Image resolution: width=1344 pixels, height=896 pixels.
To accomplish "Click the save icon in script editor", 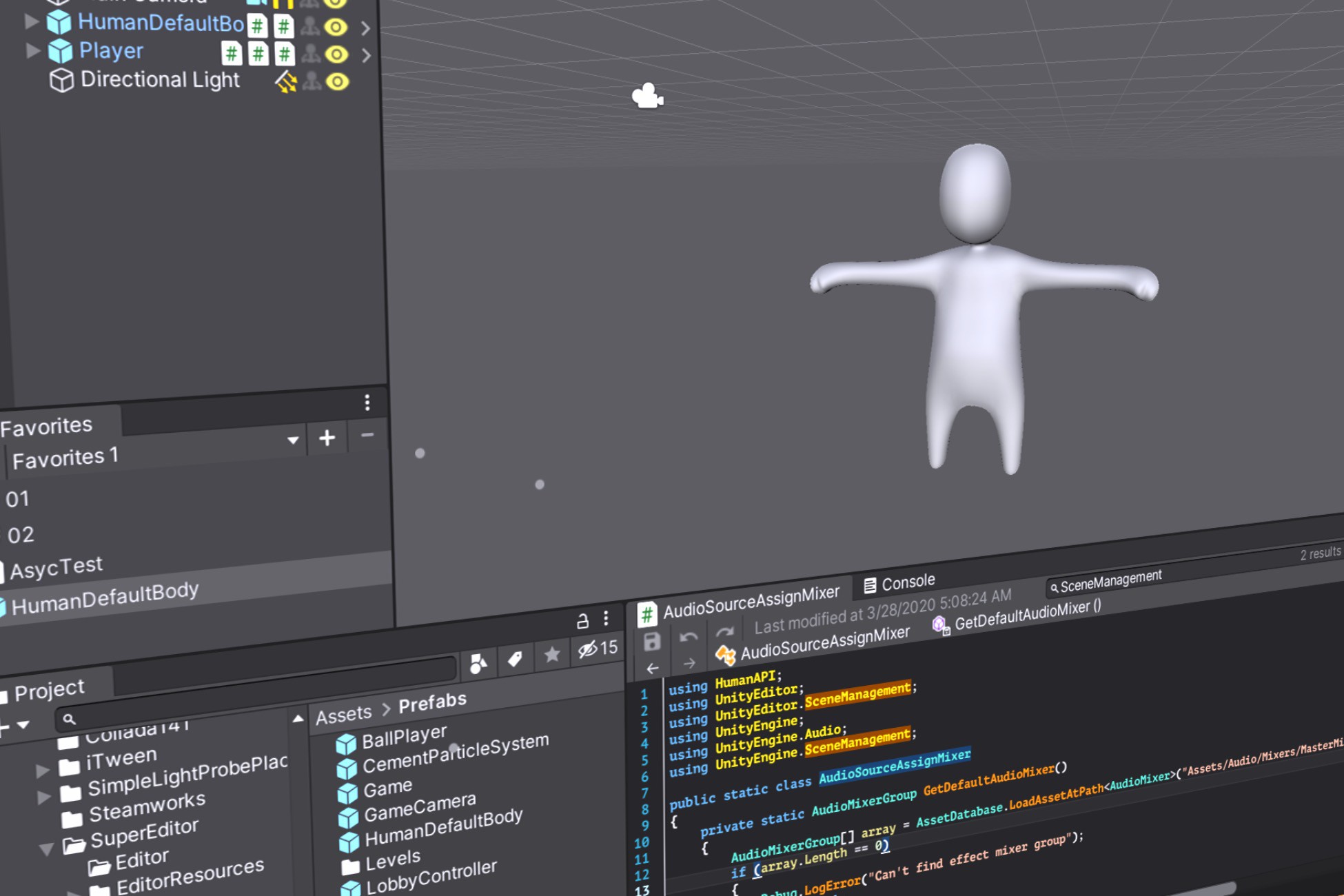I will click(x=651, y=641).
